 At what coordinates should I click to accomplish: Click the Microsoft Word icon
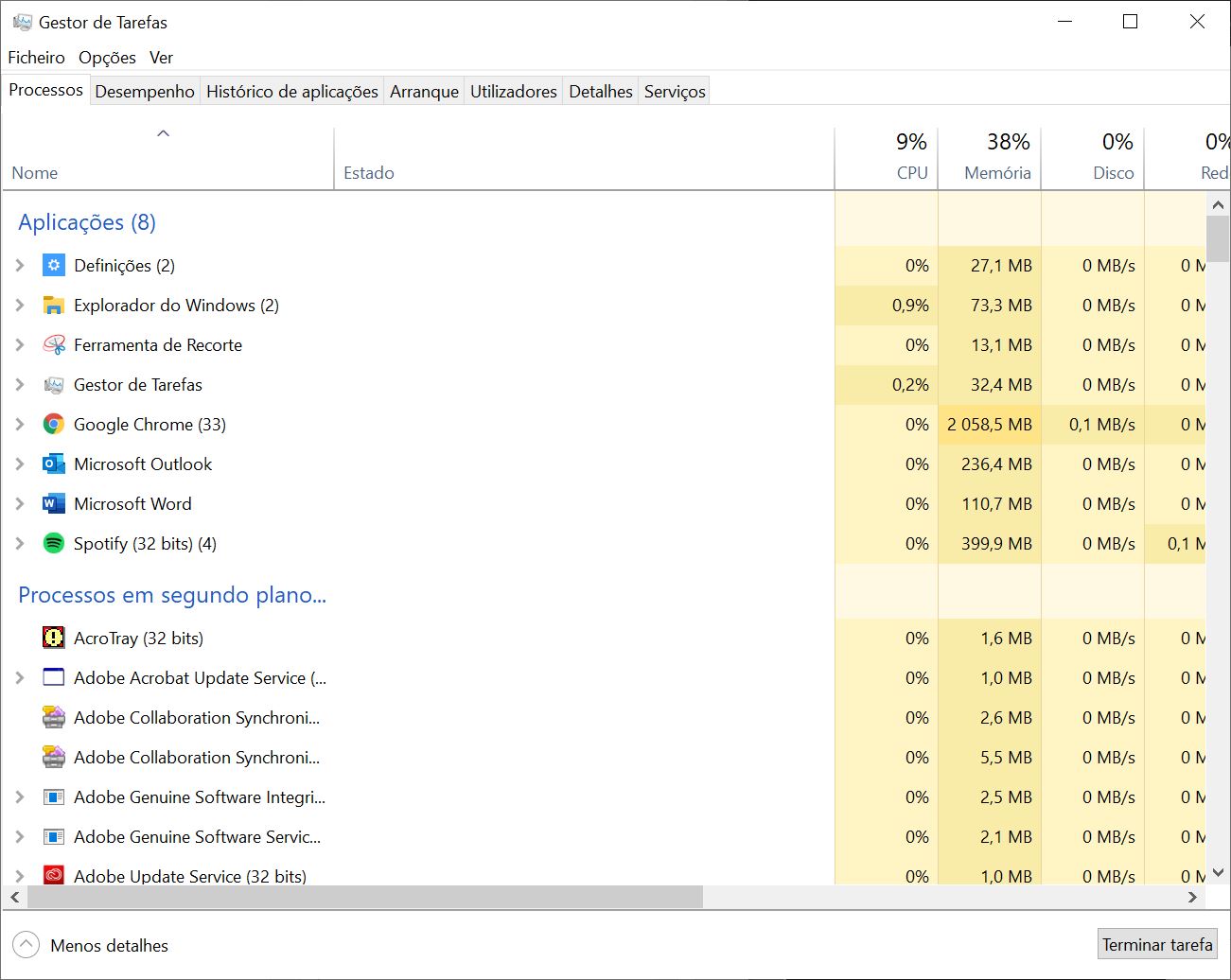[54, 504]
